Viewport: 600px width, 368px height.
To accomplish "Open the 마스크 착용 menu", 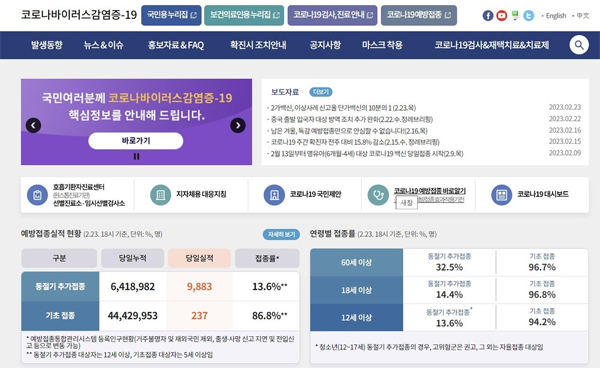I will coord(382,45).
